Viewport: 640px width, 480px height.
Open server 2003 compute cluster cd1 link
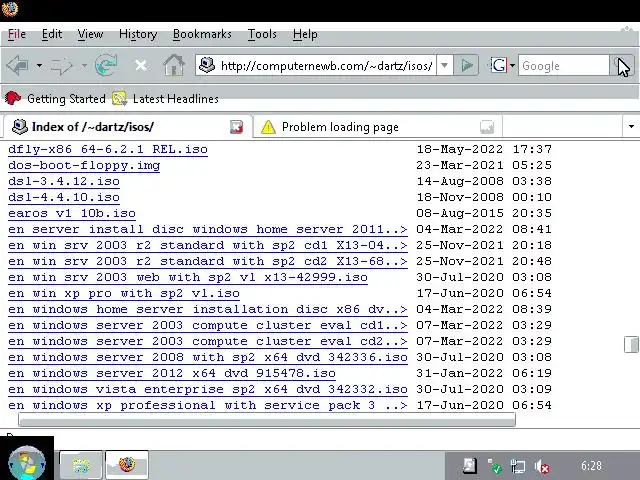click(x=208, y=325)
